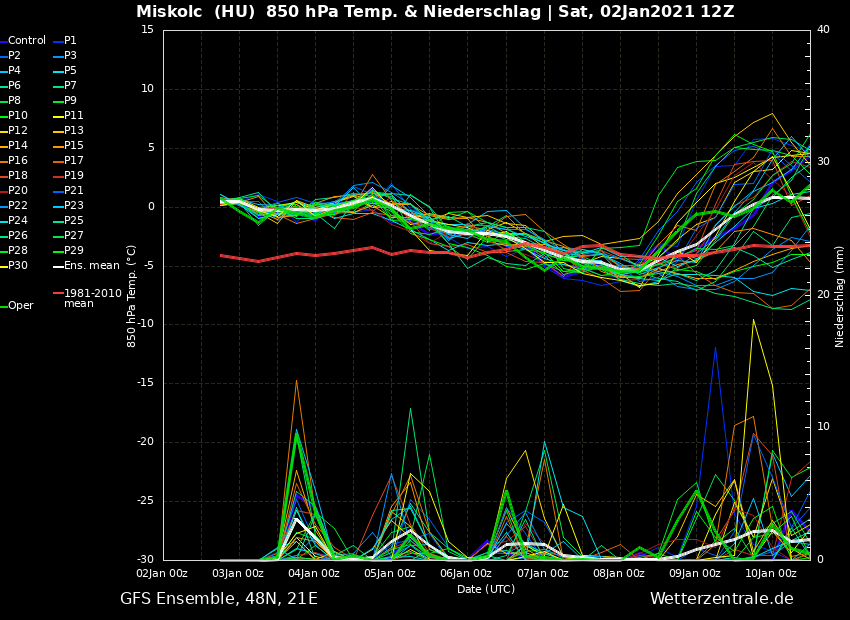Select the P23 legend label
This screenshot has width=850, height=620.
74,206
